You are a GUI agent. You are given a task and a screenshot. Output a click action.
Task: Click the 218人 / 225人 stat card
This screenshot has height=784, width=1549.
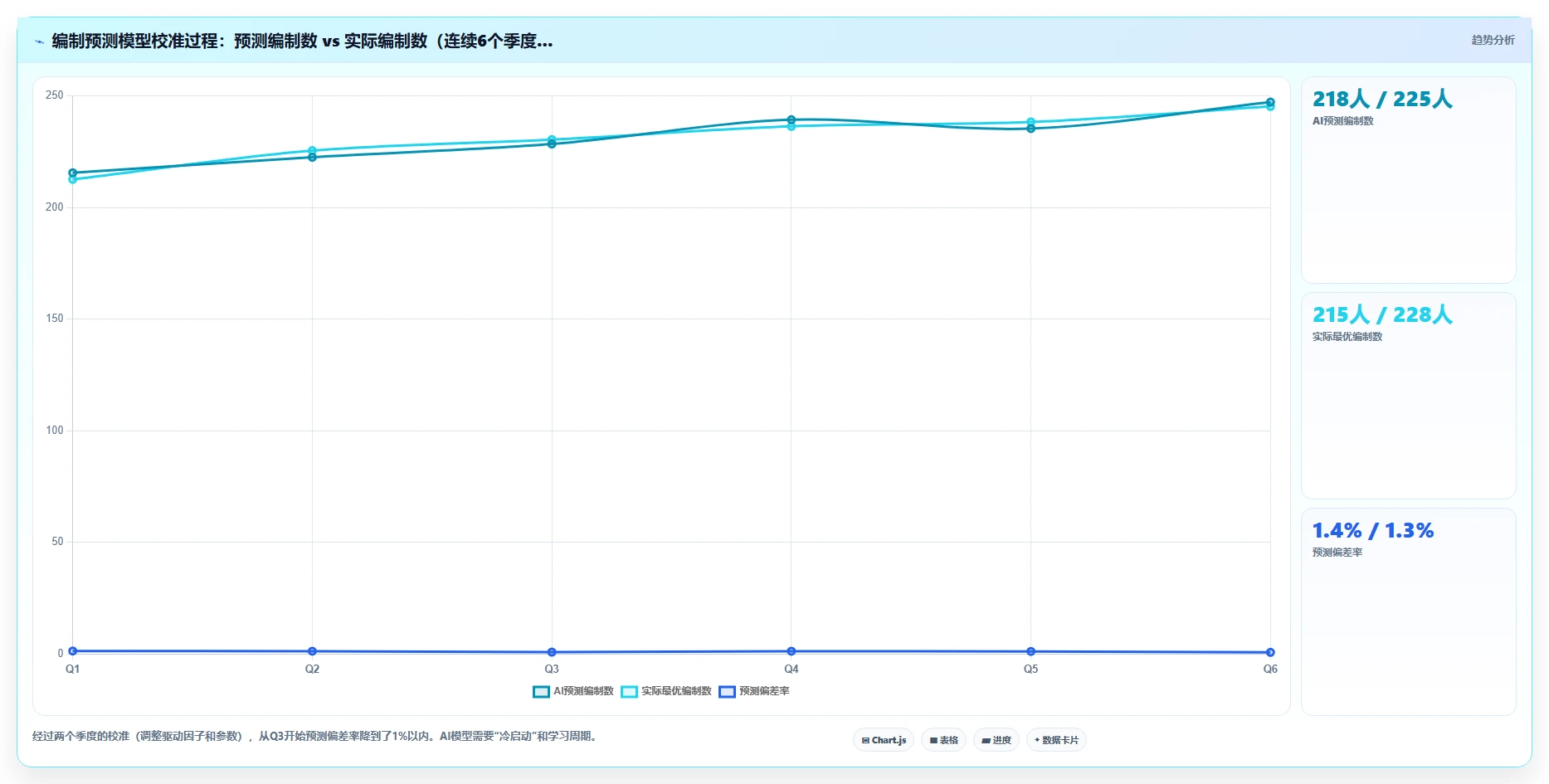point(1409,180)
